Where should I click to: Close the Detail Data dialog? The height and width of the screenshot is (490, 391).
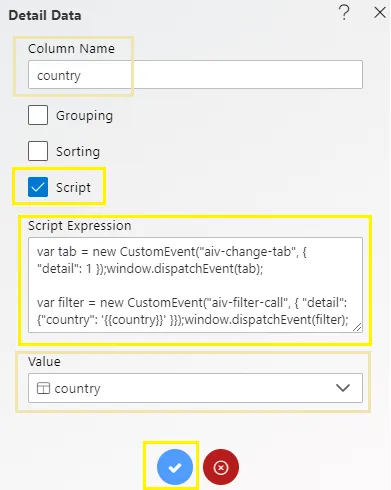380,13
